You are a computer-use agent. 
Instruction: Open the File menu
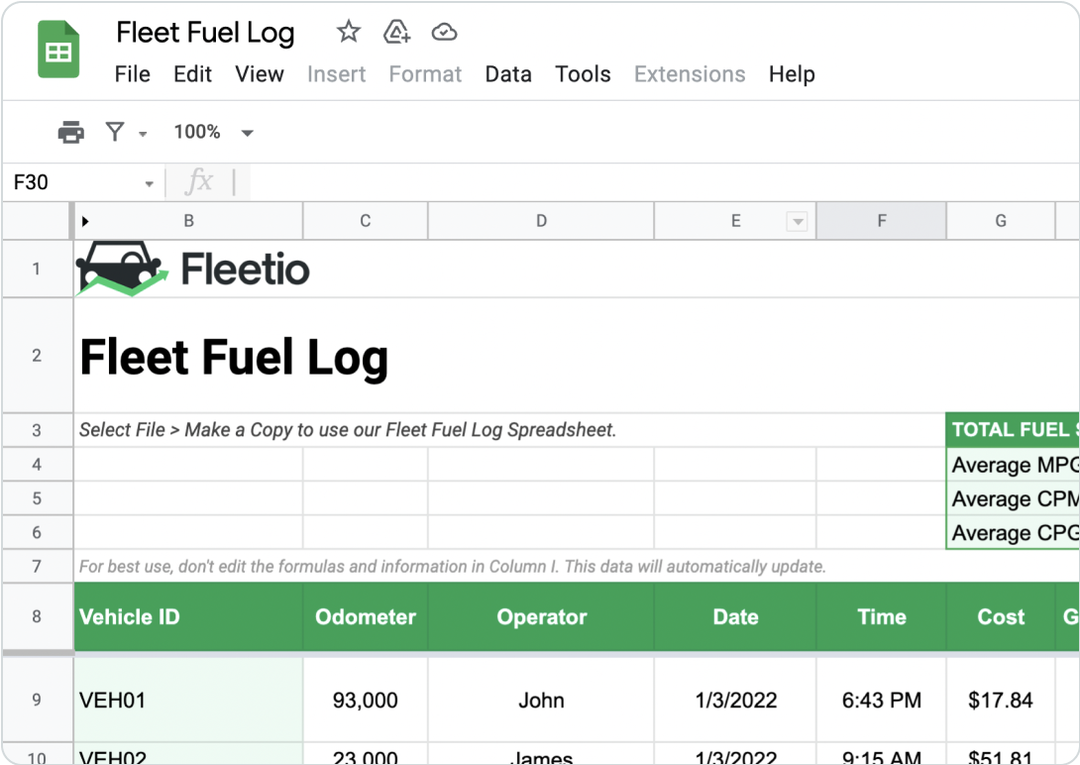coord(132,74)
